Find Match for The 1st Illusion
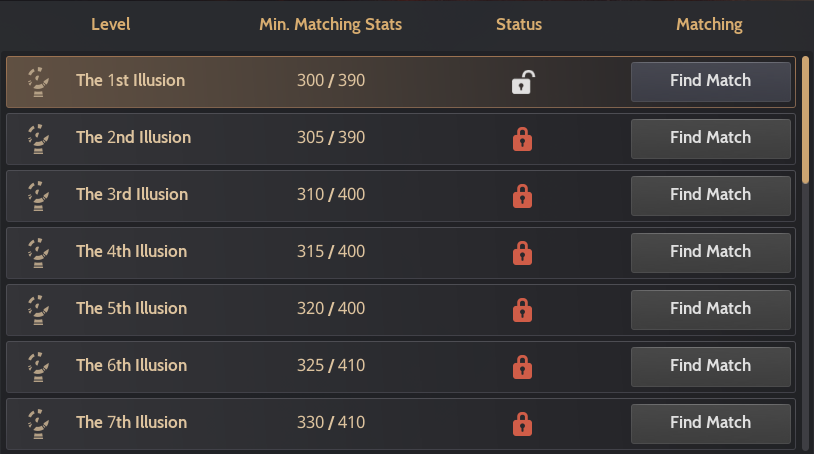Image resolution: width=814 pixels, height=454 pixels. (x=710, y=81)
